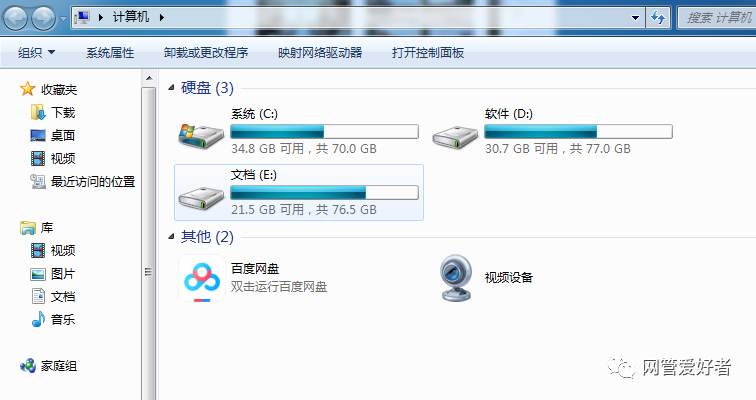This screenshot has height=400, width=756.
Task: Open the Baidu Netdisk (百度网盘) icon
Action: pos(202,278)
